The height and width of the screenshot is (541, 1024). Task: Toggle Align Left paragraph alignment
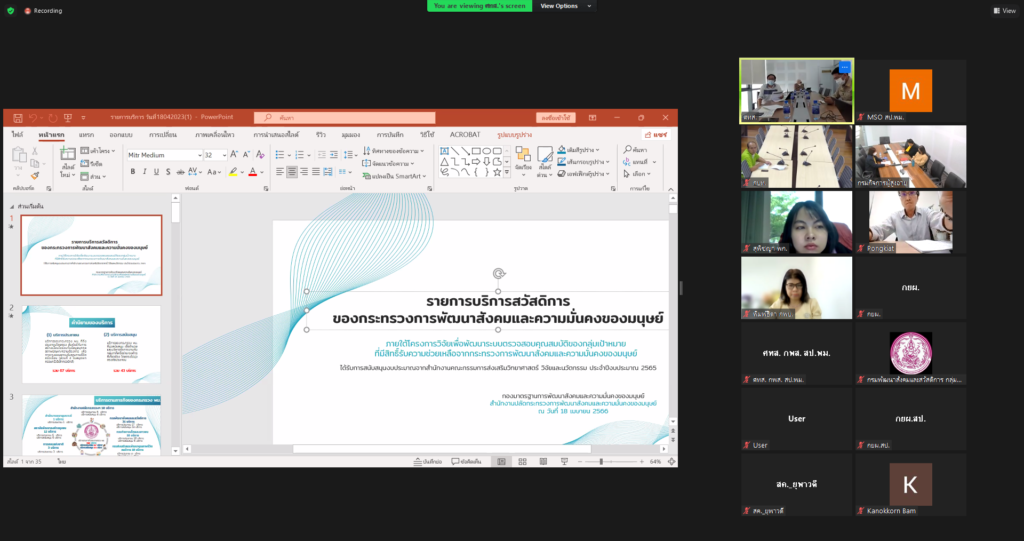pyautogui.click(x=280, y=172)
